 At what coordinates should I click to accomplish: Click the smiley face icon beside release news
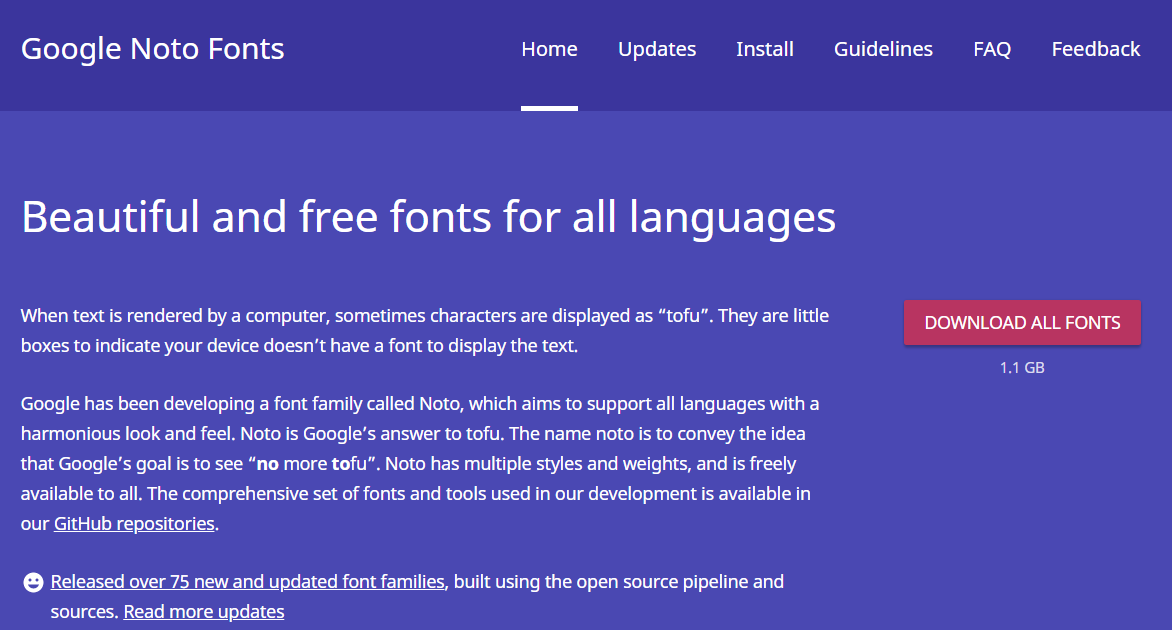point(33,582)
